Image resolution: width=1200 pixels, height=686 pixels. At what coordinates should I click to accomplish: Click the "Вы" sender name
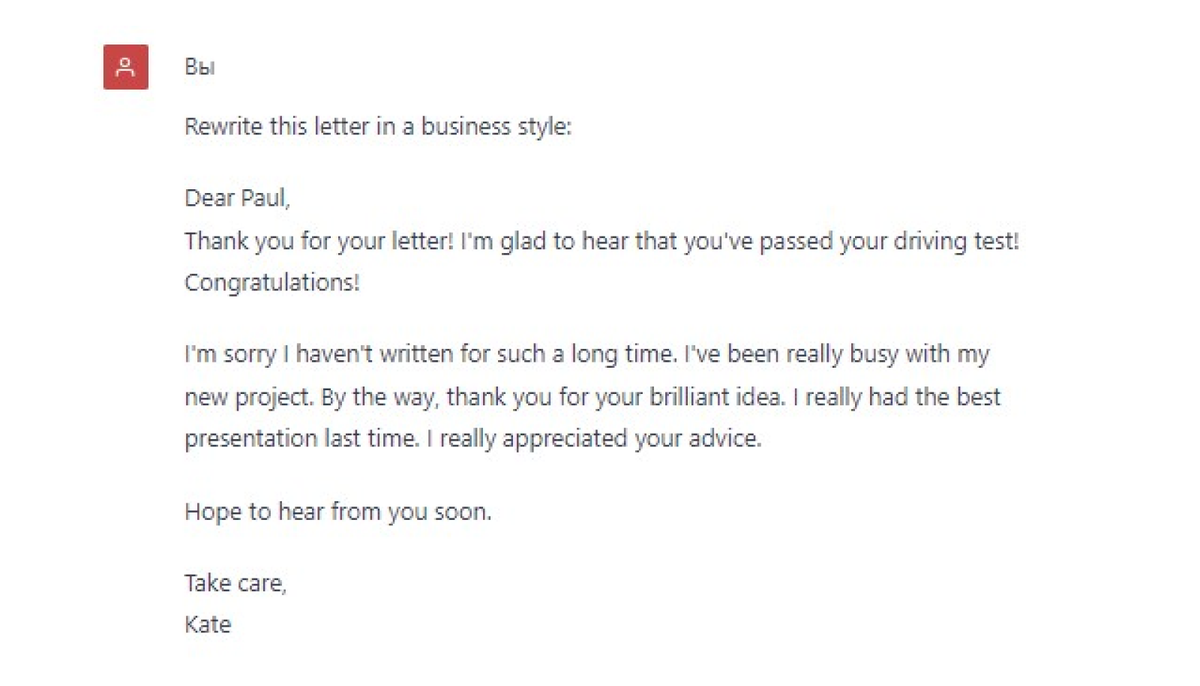(200, 67)
